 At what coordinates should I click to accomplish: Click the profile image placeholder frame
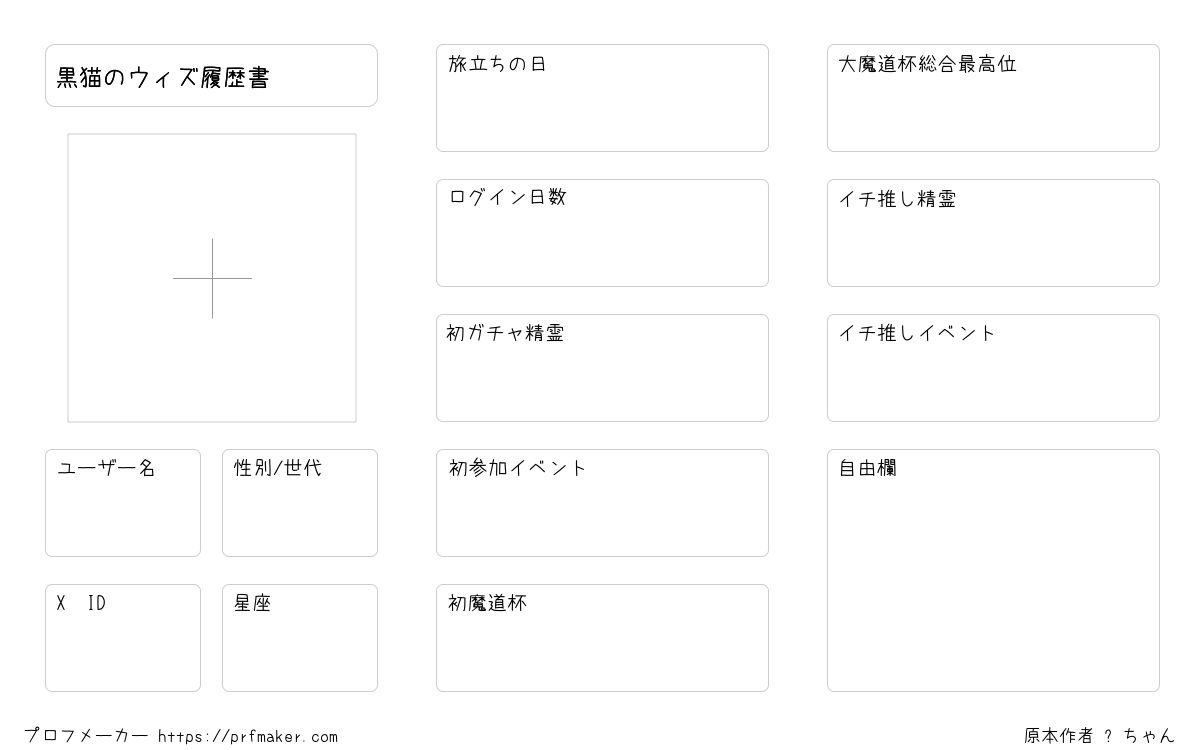(x=212, y=278)
